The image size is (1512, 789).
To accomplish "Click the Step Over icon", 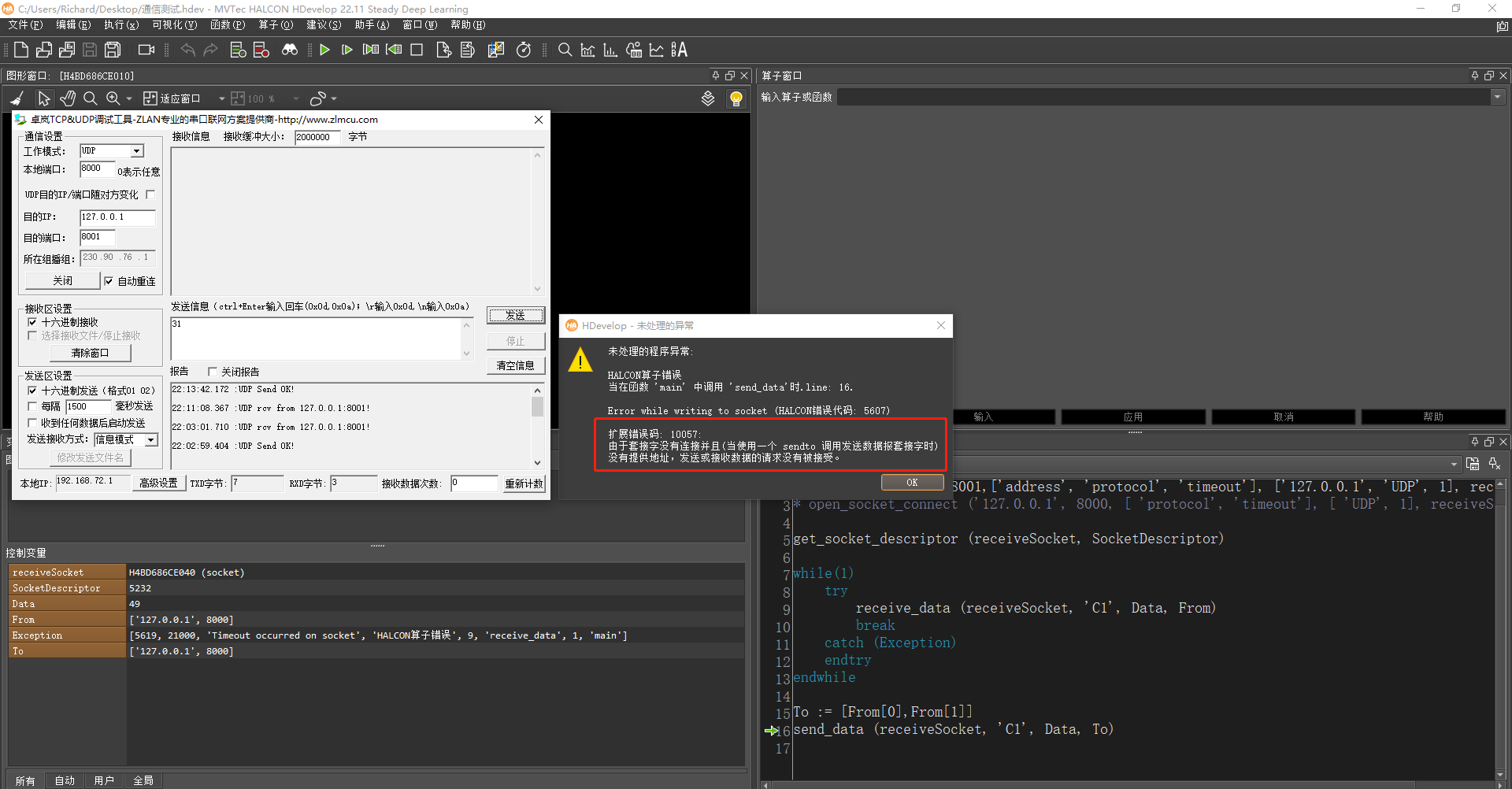I will [370, 50].
